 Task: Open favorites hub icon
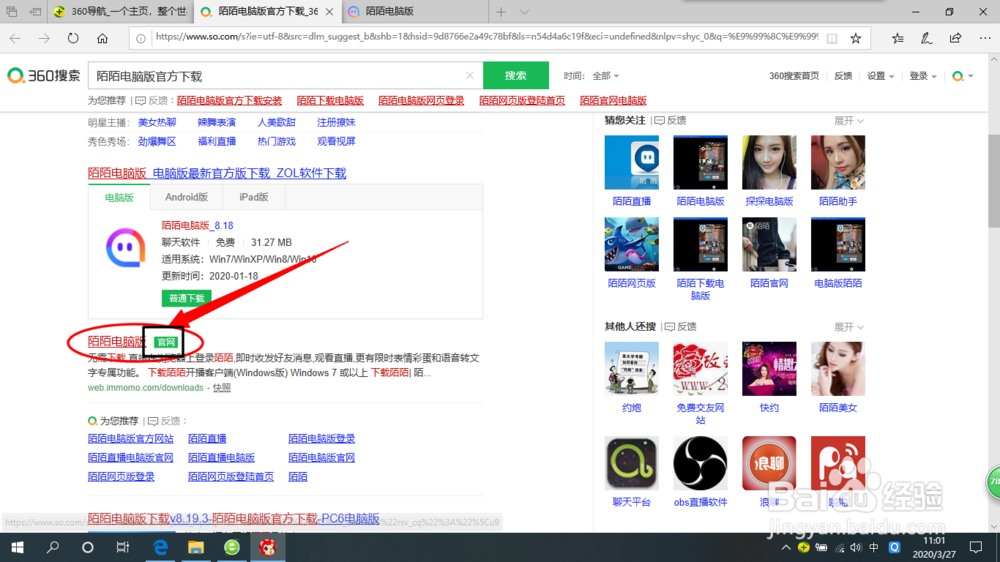pyautogui.click(x=897, y=38)
